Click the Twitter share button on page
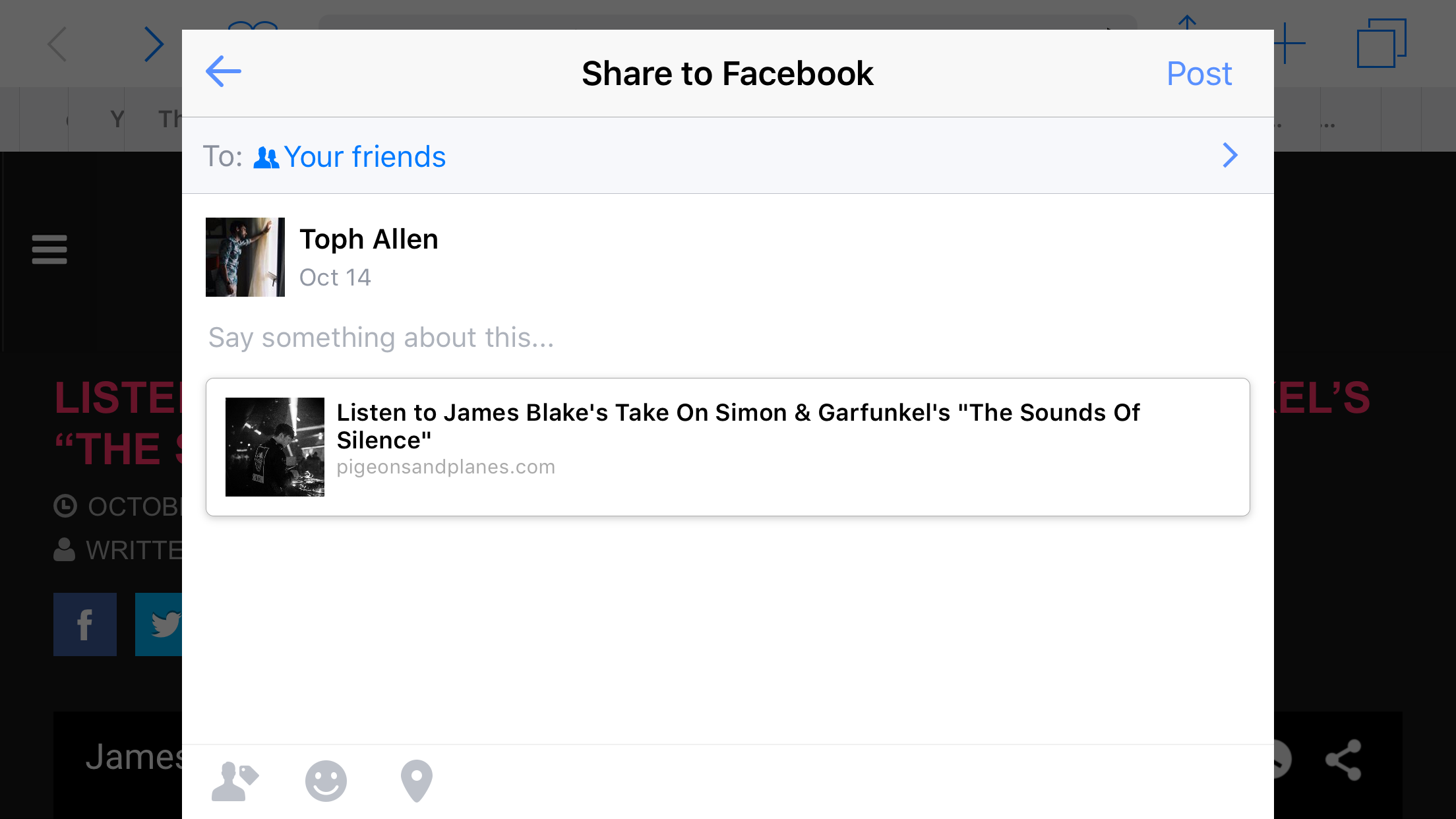Viewport: 1456px width, 819px height. click(x=159, y=624)
